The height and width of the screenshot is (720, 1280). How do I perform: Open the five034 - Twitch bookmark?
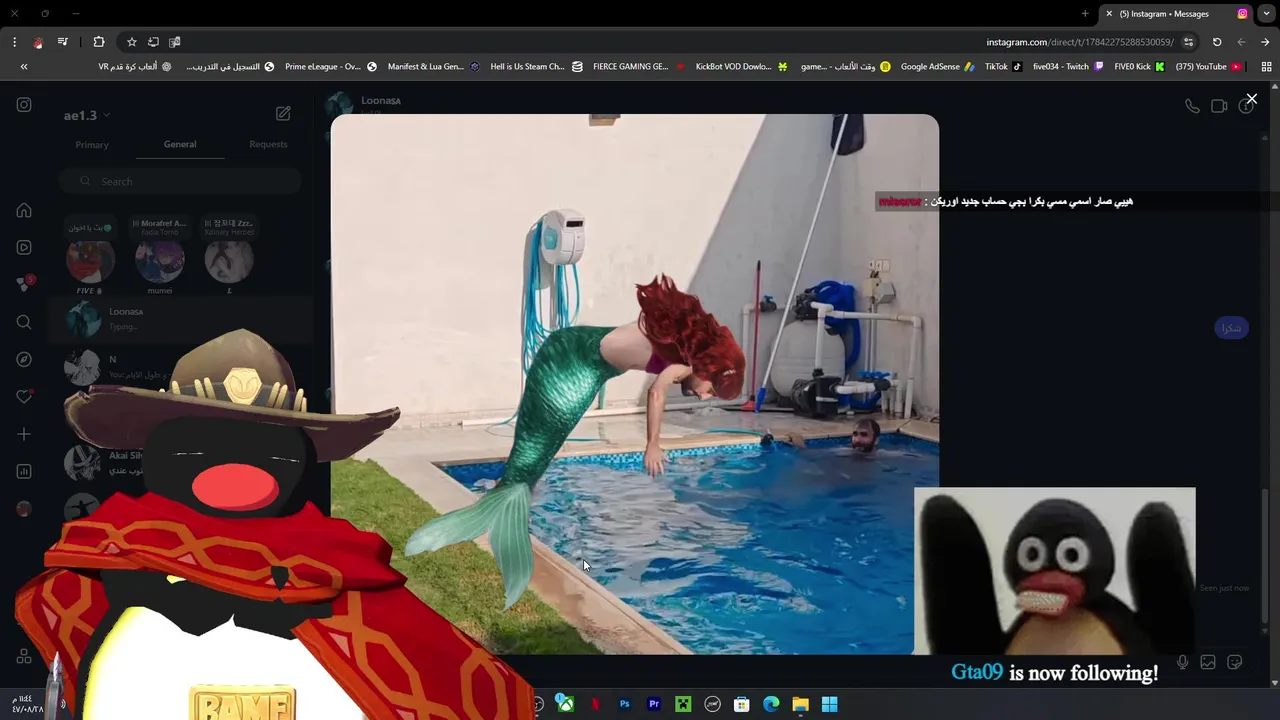(1068, 67)
